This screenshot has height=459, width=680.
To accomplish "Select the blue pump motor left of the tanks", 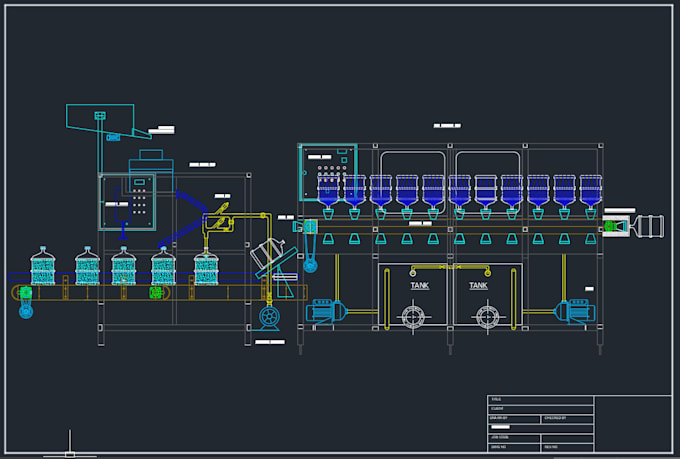I will (x=327, y=311).
